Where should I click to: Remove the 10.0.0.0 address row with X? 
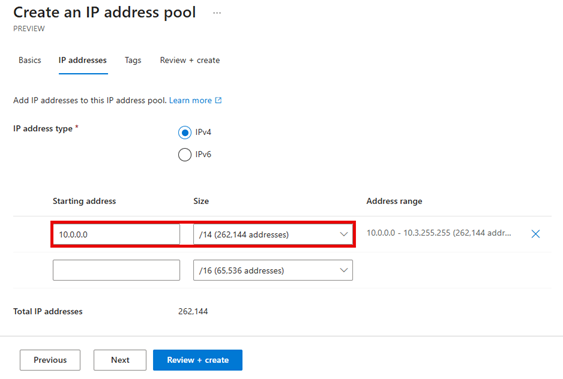click(x=535, y=234)
